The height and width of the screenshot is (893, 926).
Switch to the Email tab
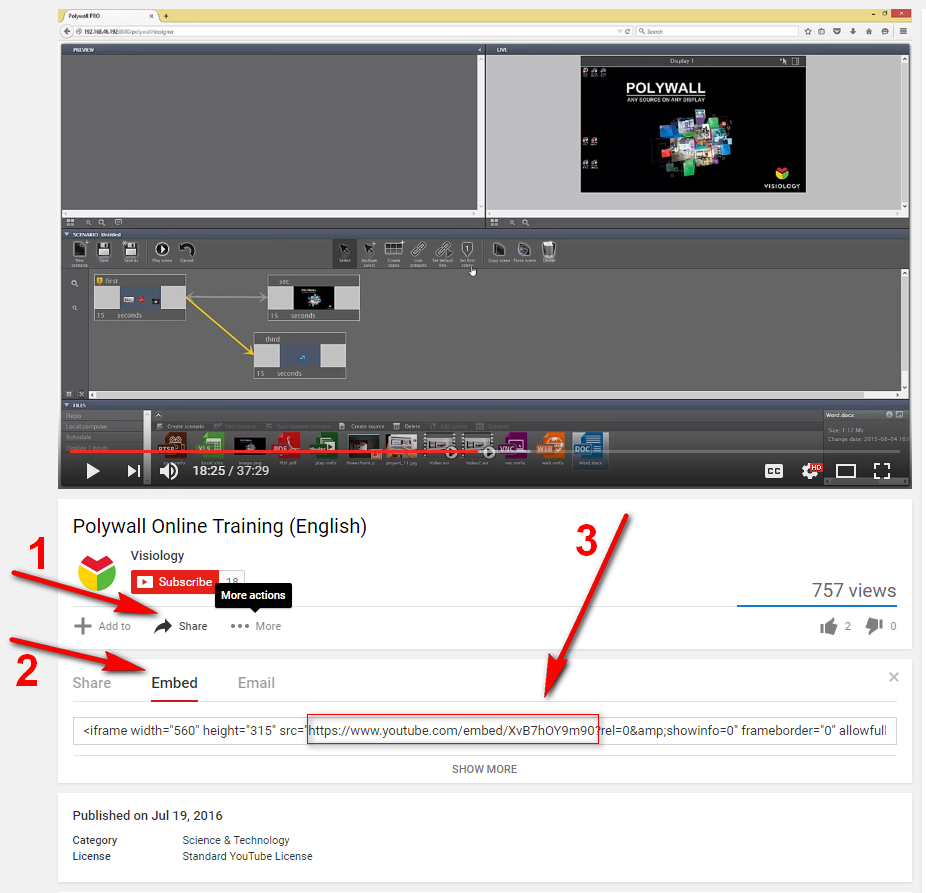point(256,683)
